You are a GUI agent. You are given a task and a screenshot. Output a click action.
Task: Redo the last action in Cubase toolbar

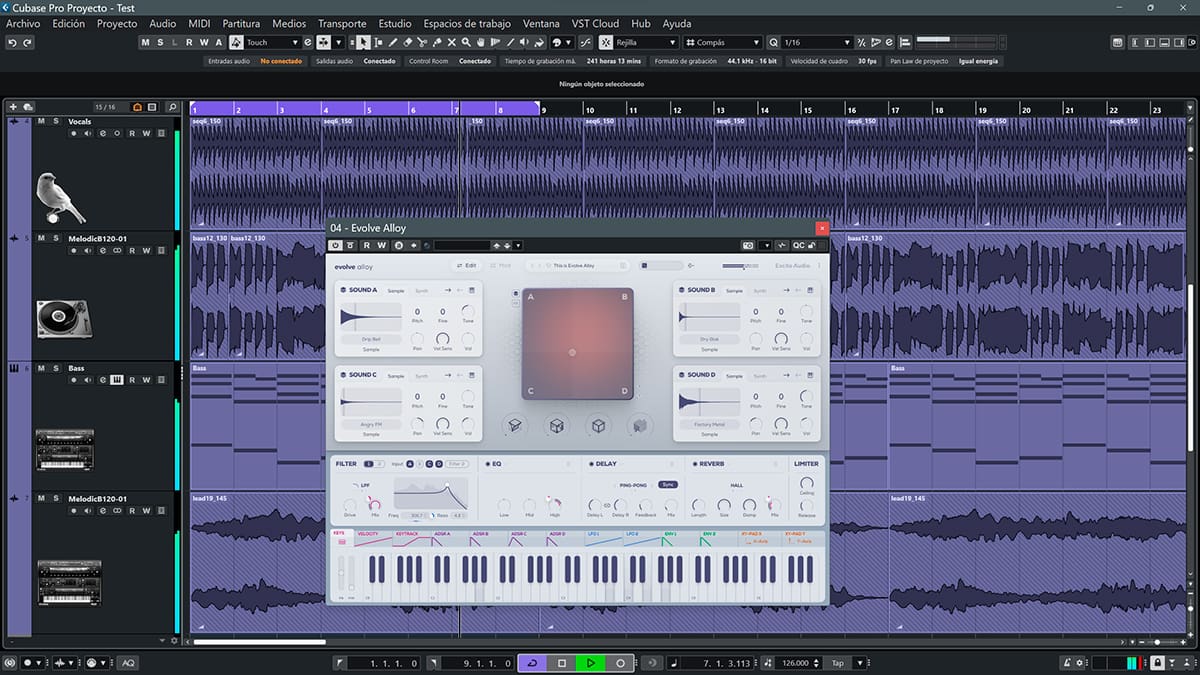tap(27, 43)
